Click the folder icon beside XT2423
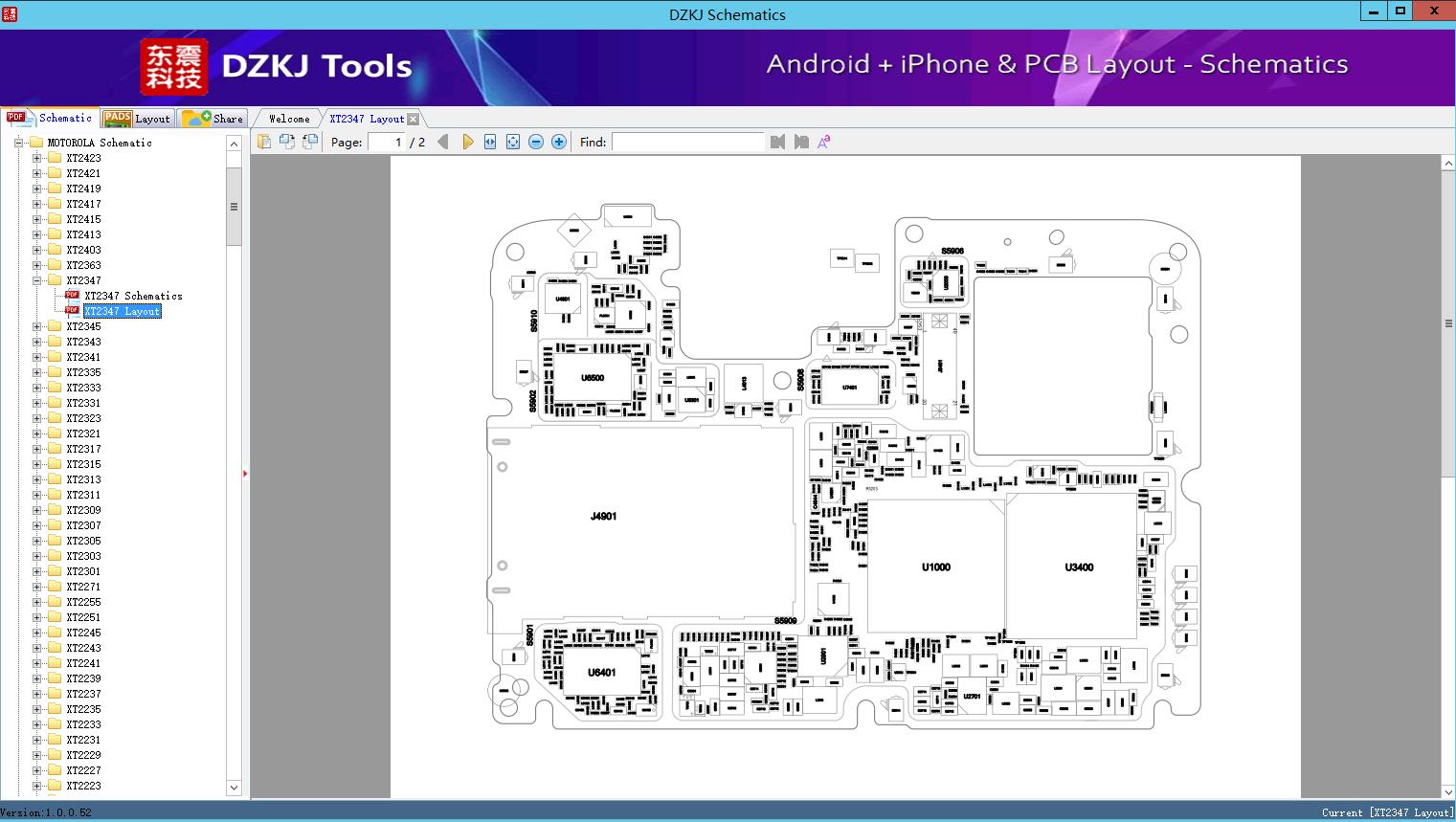 (55, 158)
